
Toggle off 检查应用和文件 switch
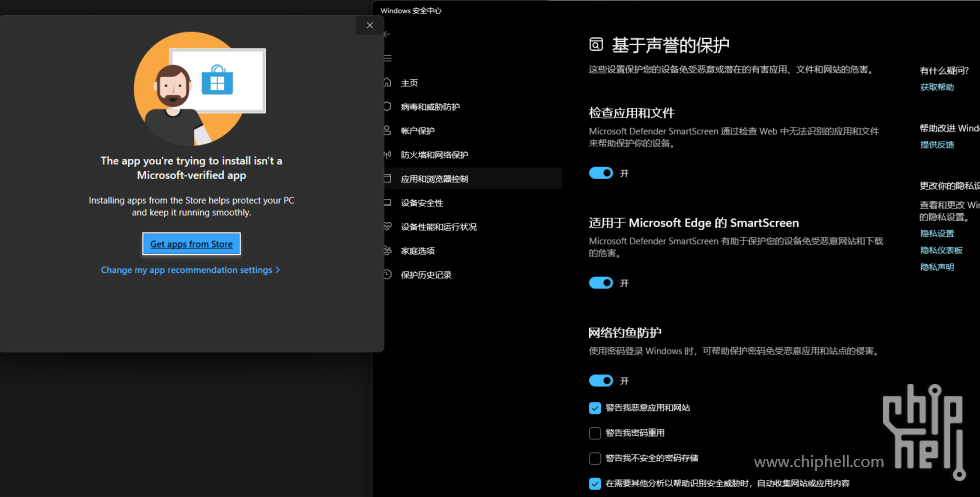(x=601, y=173)
